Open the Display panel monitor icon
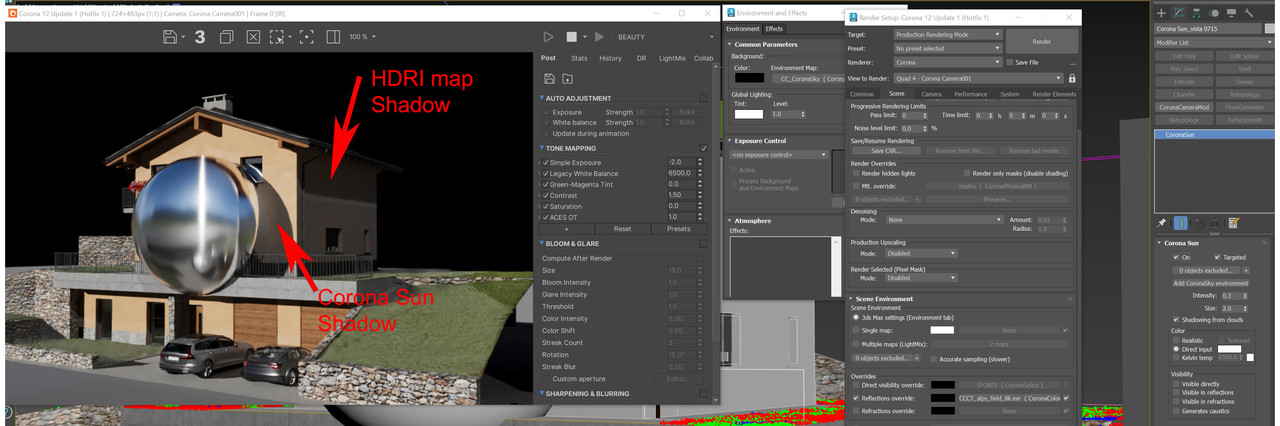The image size is (1280, 426). pos(1231,13)
